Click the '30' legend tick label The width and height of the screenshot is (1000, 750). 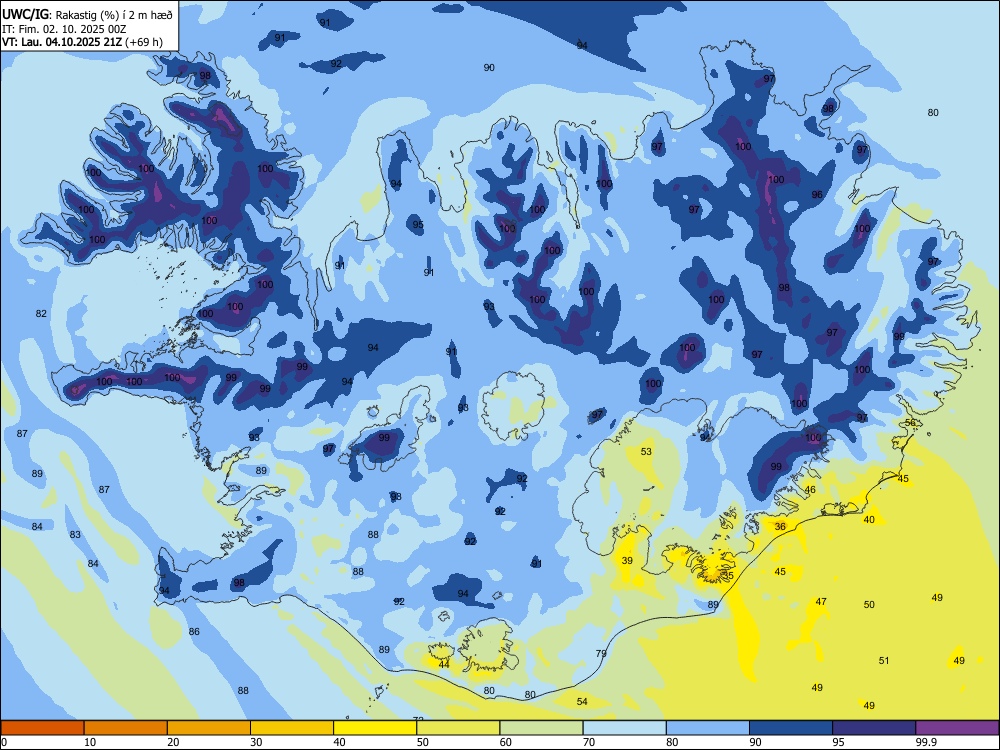point(256,742)
